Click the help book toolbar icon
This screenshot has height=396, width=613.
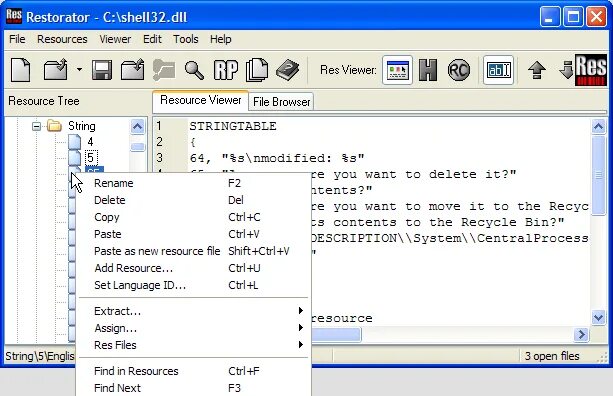click(x=288, y=70)
